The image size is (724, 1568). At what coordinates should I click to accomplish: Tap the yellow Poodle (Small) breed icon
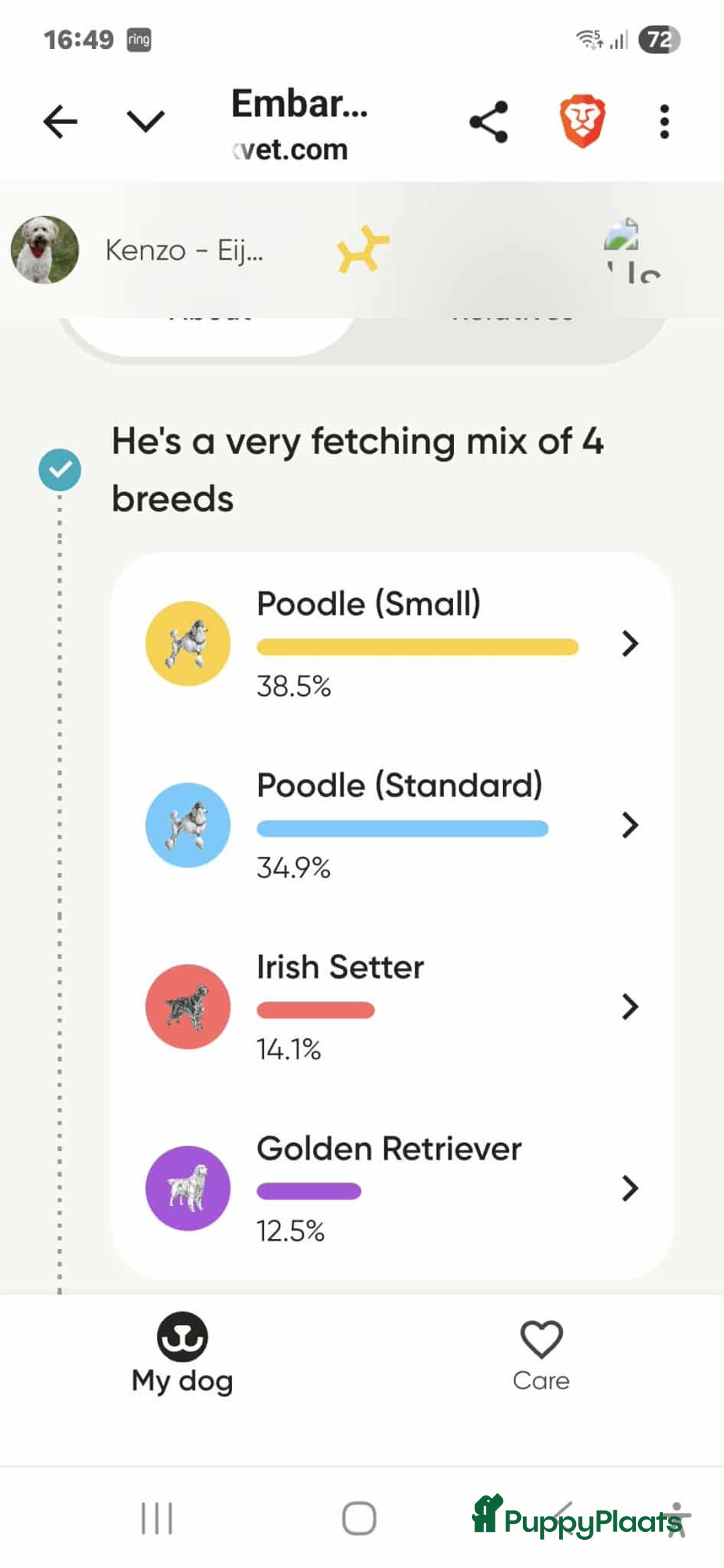pos(188,644)
